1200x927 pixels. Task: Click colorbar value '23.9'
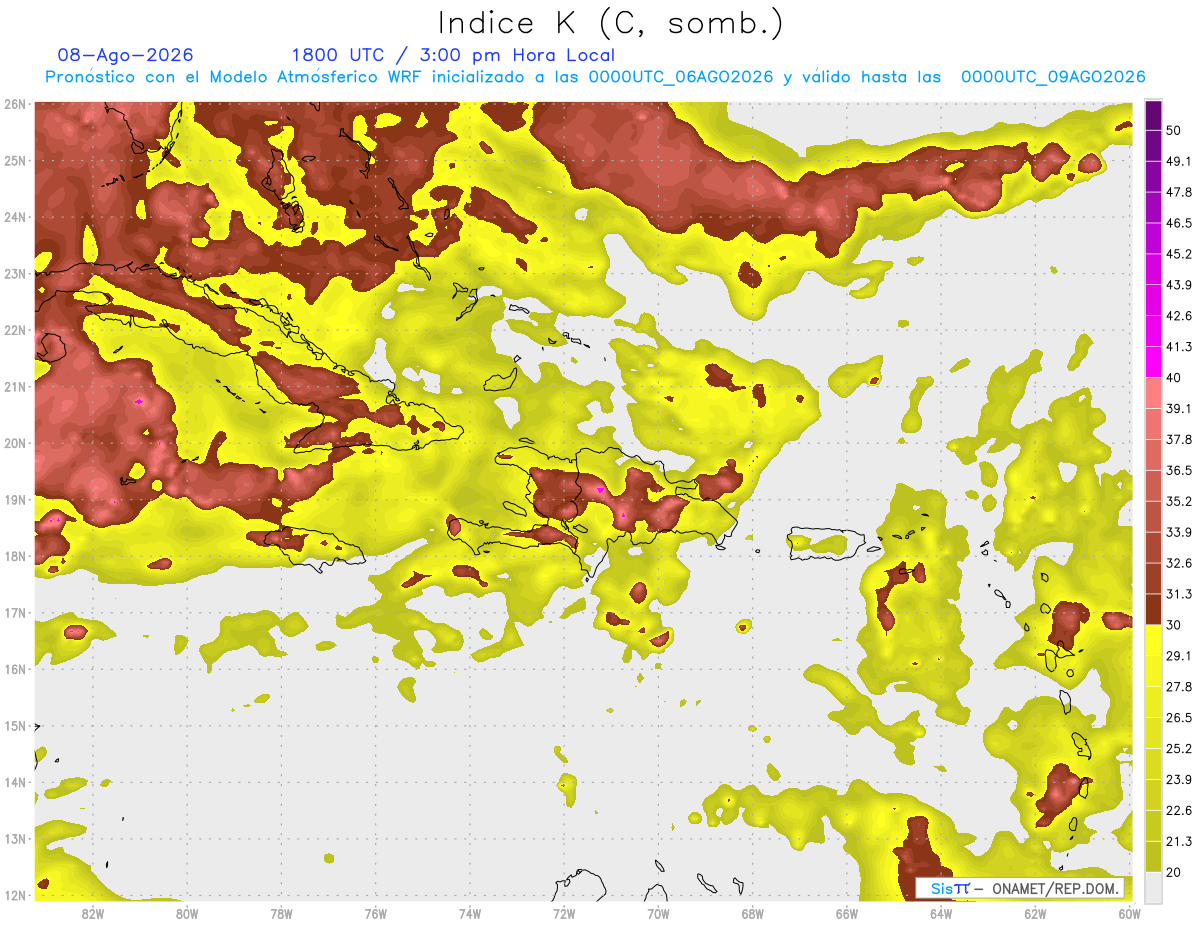pyautogui.click(x=1178, y=779)
